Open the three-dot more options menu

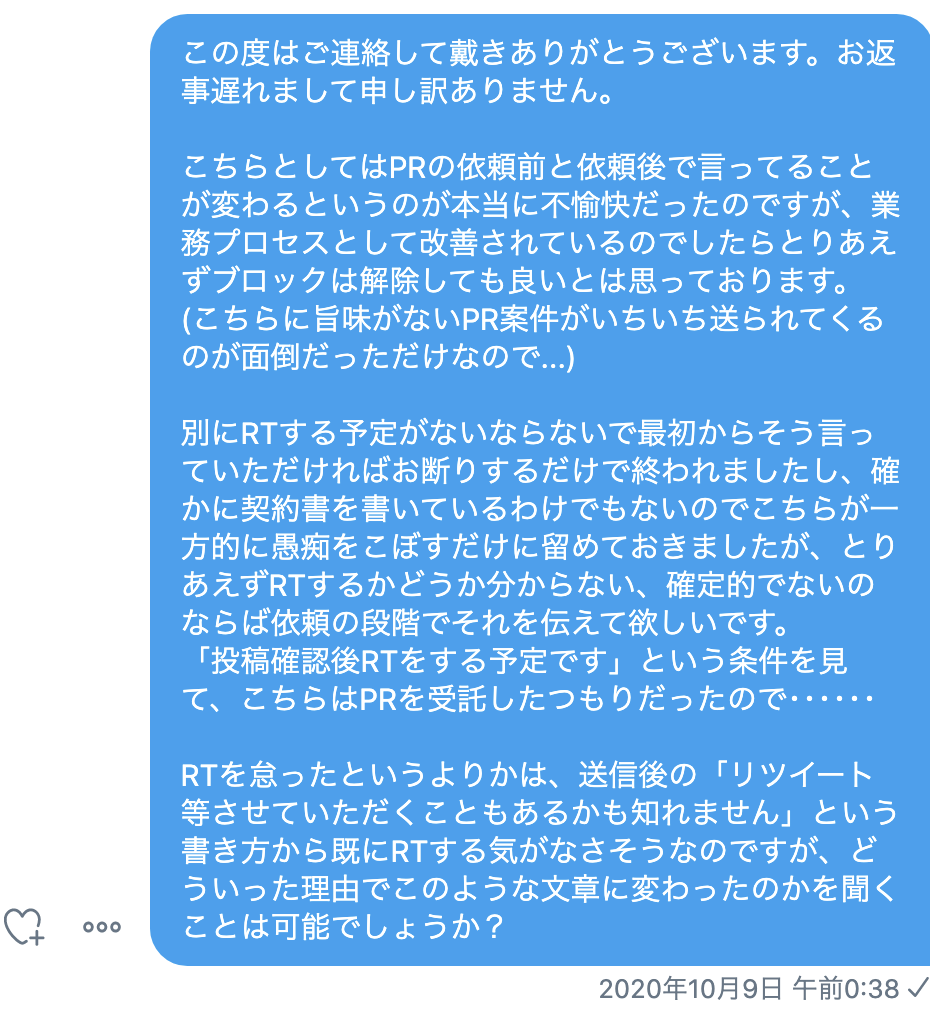click(102, 927)
